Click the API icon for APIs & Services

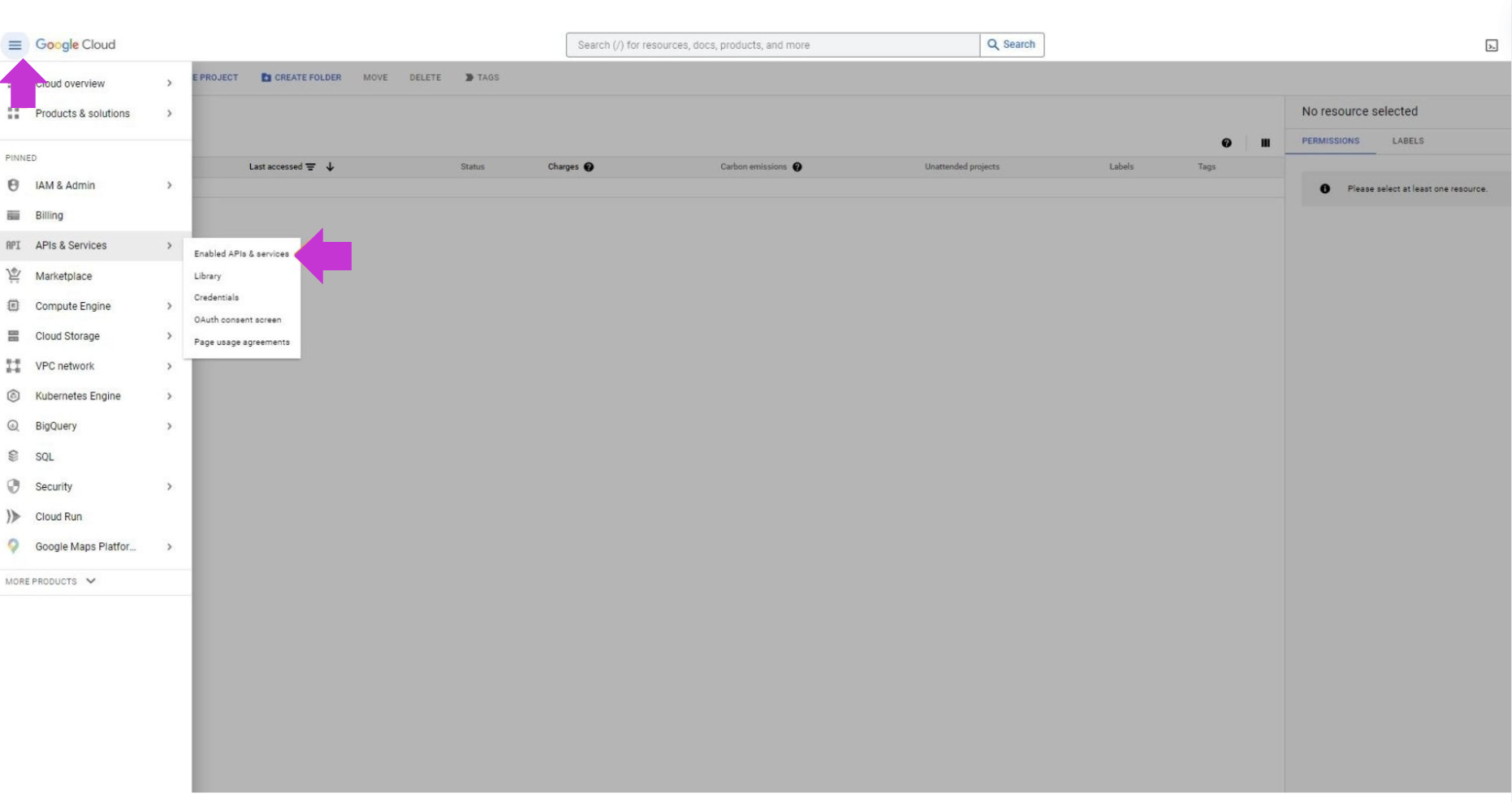(x=13, y=245)
